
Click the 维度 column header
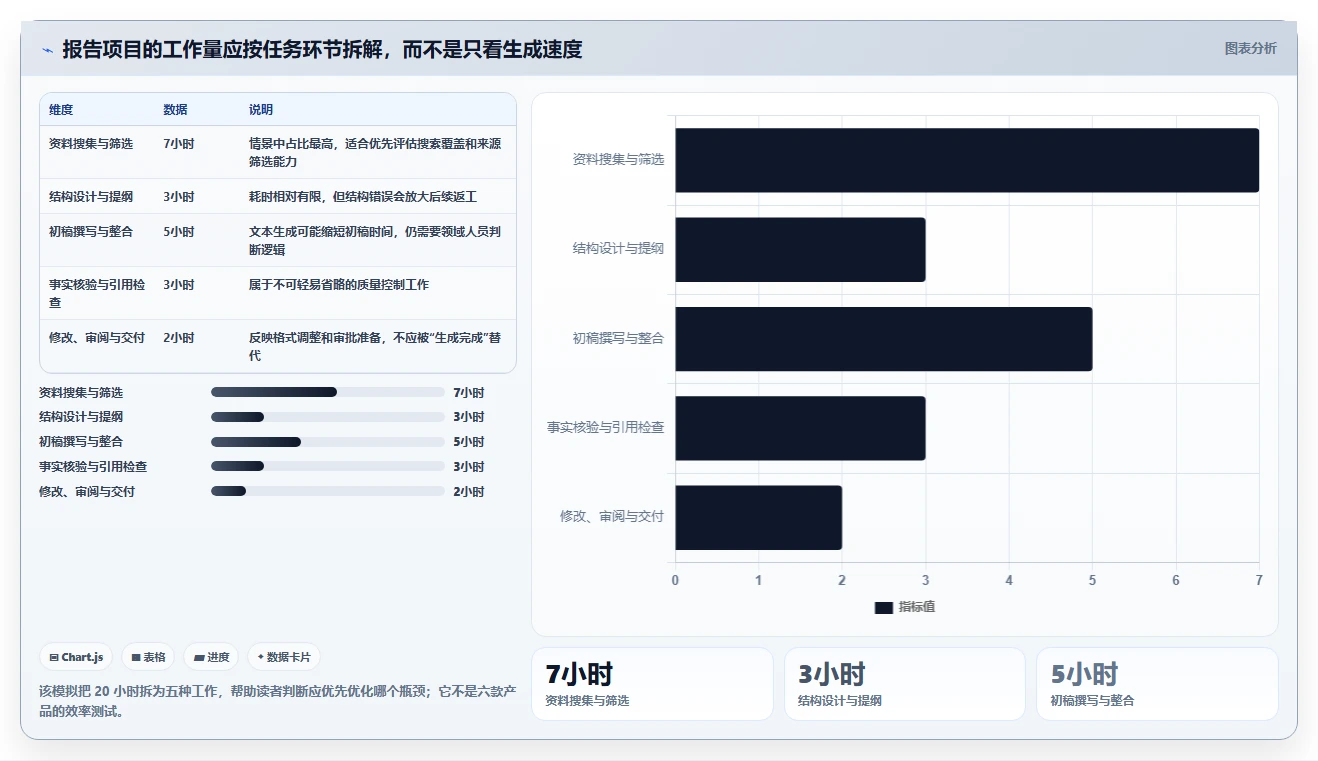coord(61,109)
